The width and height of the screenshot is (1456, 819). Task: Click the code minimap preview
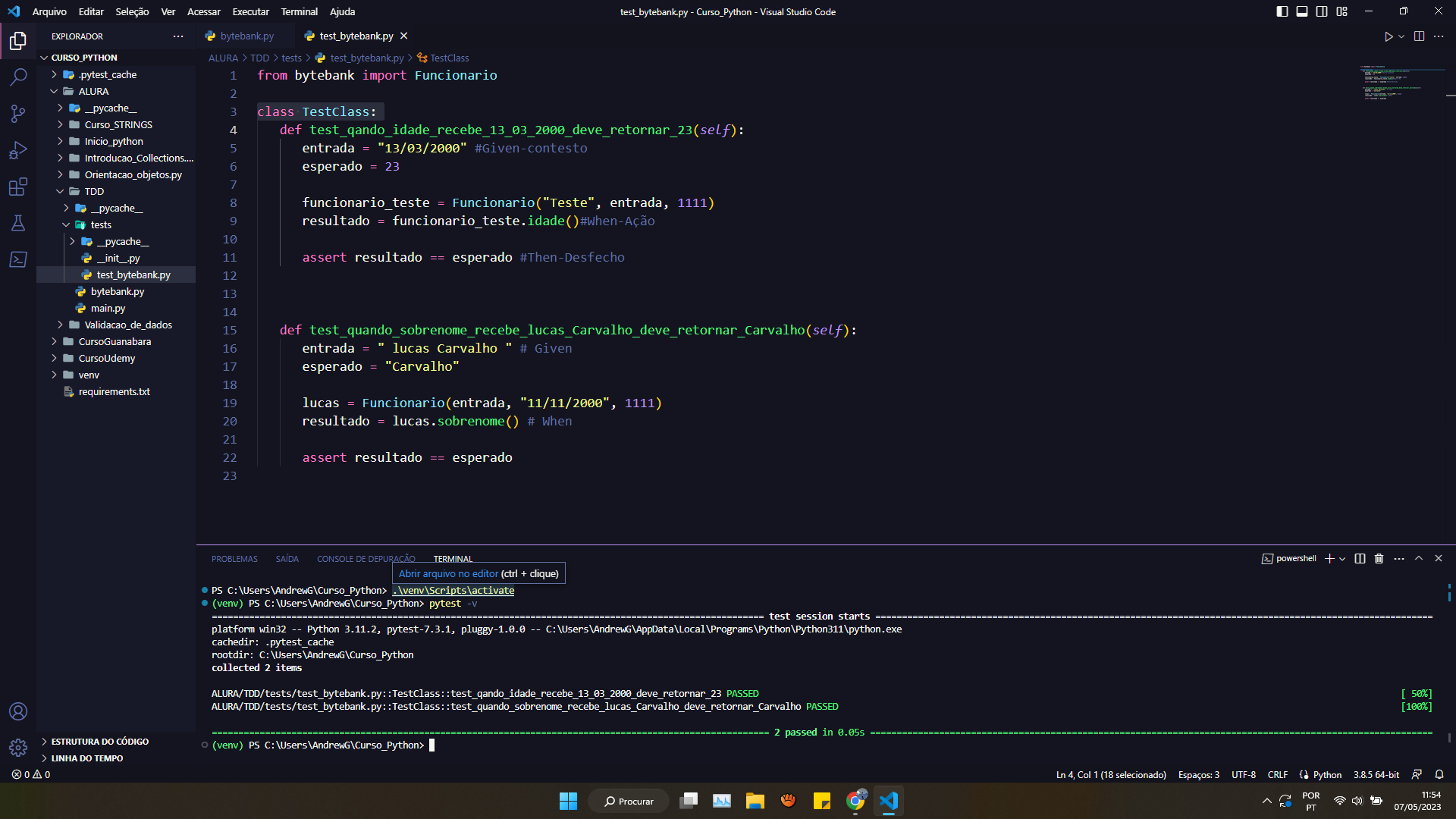(1401, 83)
